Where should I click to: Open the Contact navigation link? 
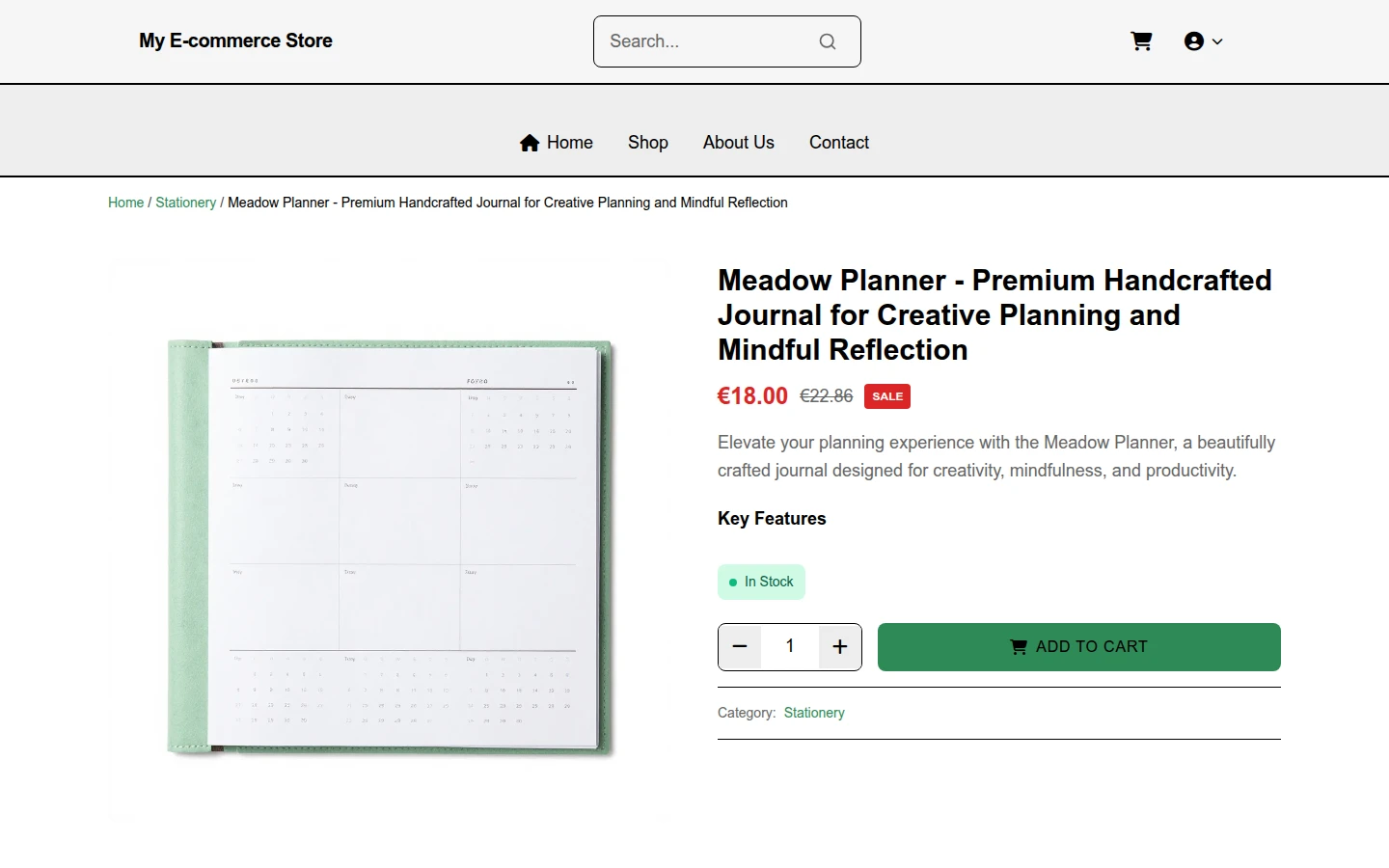(x=839, y=143)
